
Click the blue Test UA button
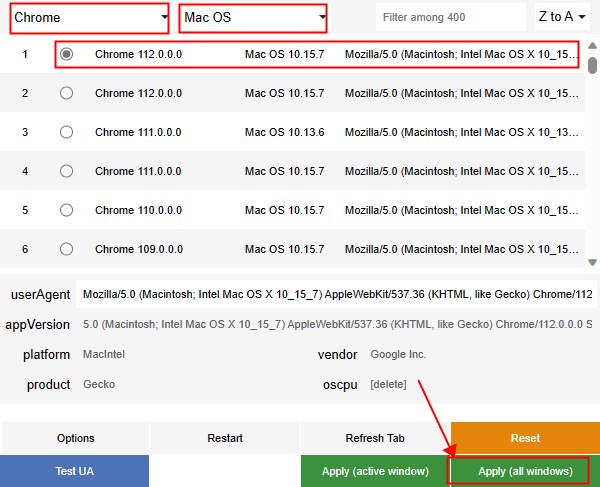point(75,471)
